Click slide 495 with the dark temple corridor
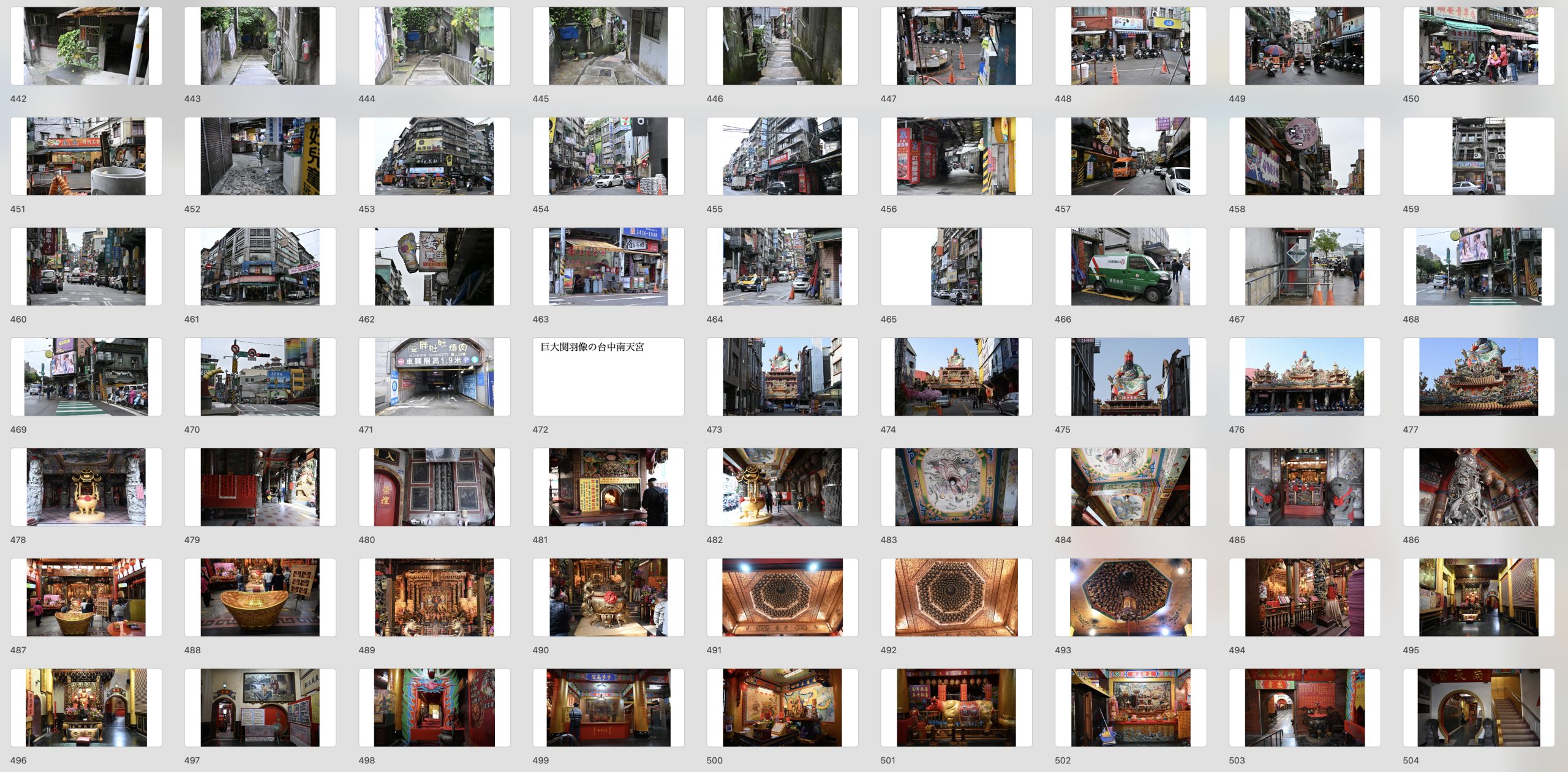1568x772 pixels. (1478, 597)
